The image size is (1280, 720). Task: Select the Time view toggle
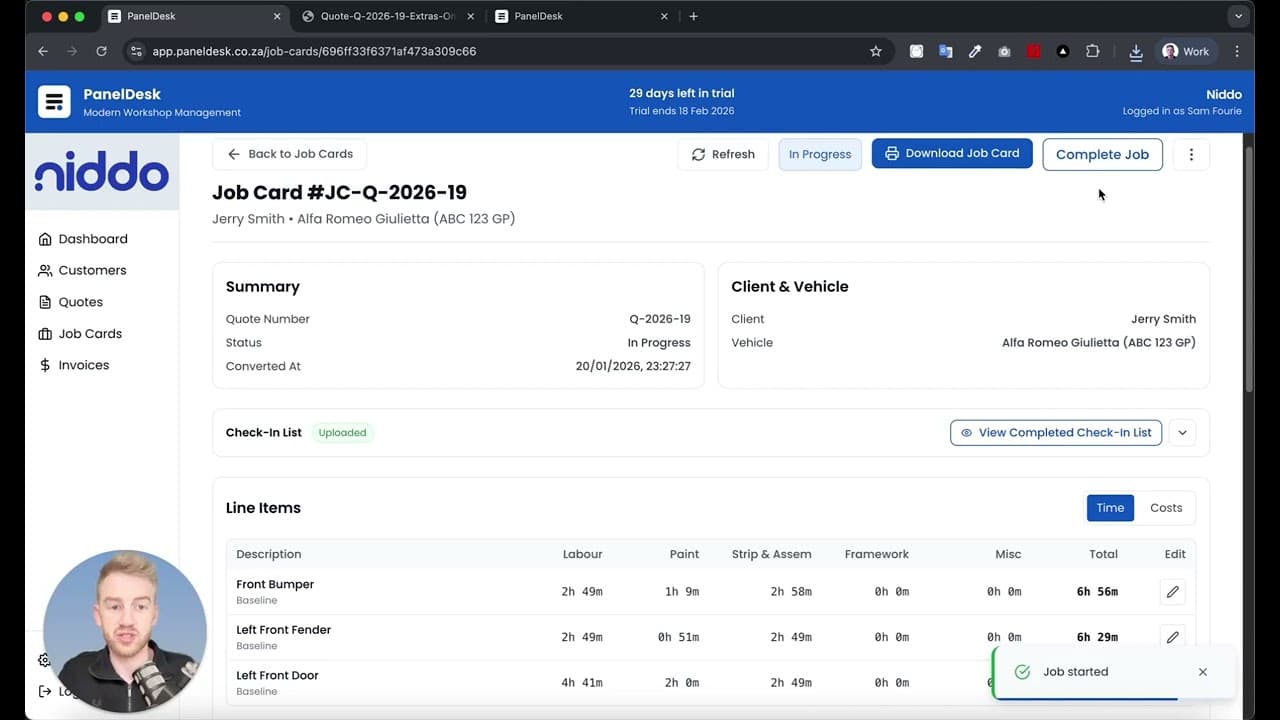[1110, 507]
